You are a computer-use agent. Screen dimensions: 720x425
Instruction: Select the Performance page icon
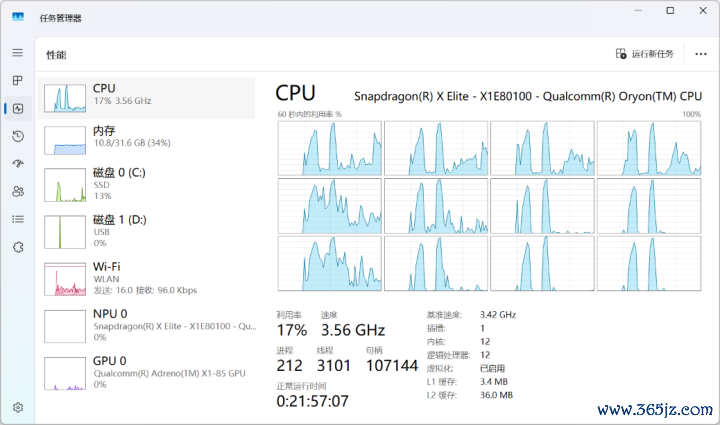point(17,108)
